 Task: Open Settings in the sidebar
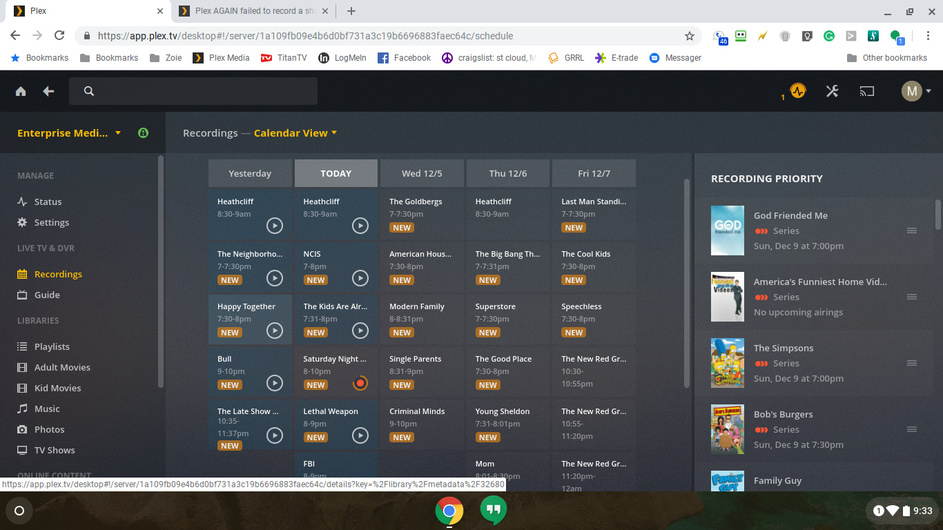[51, 223]
